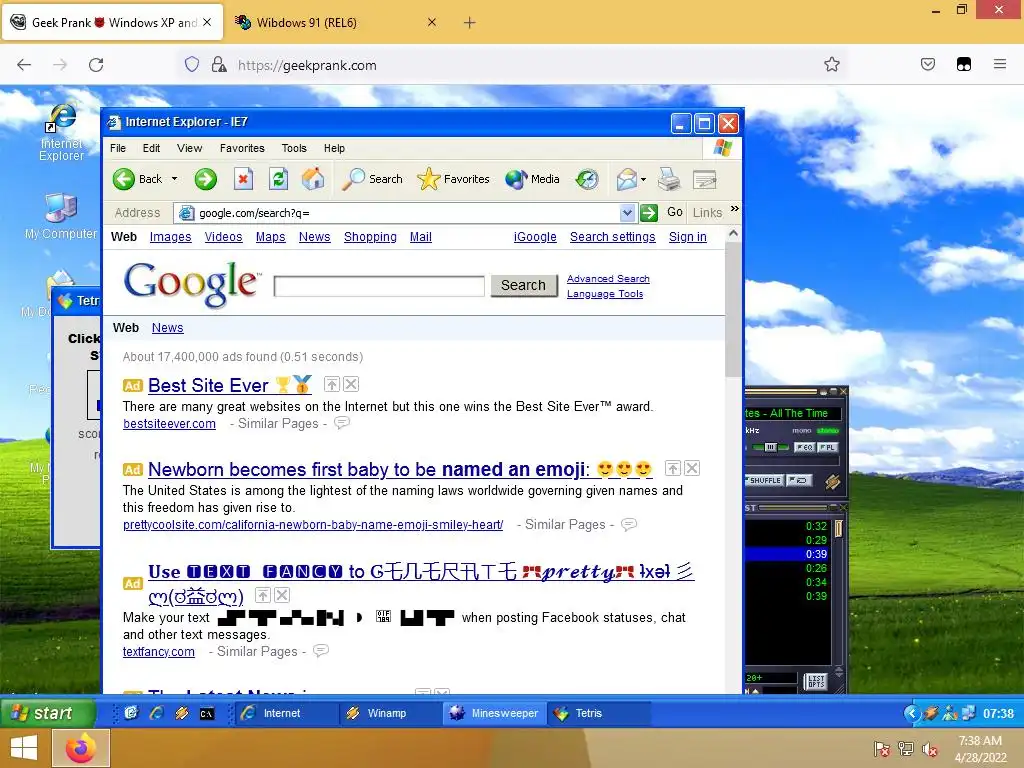
Task: Click the Print icon in IE toolbar
Action: tap(669, 179)
